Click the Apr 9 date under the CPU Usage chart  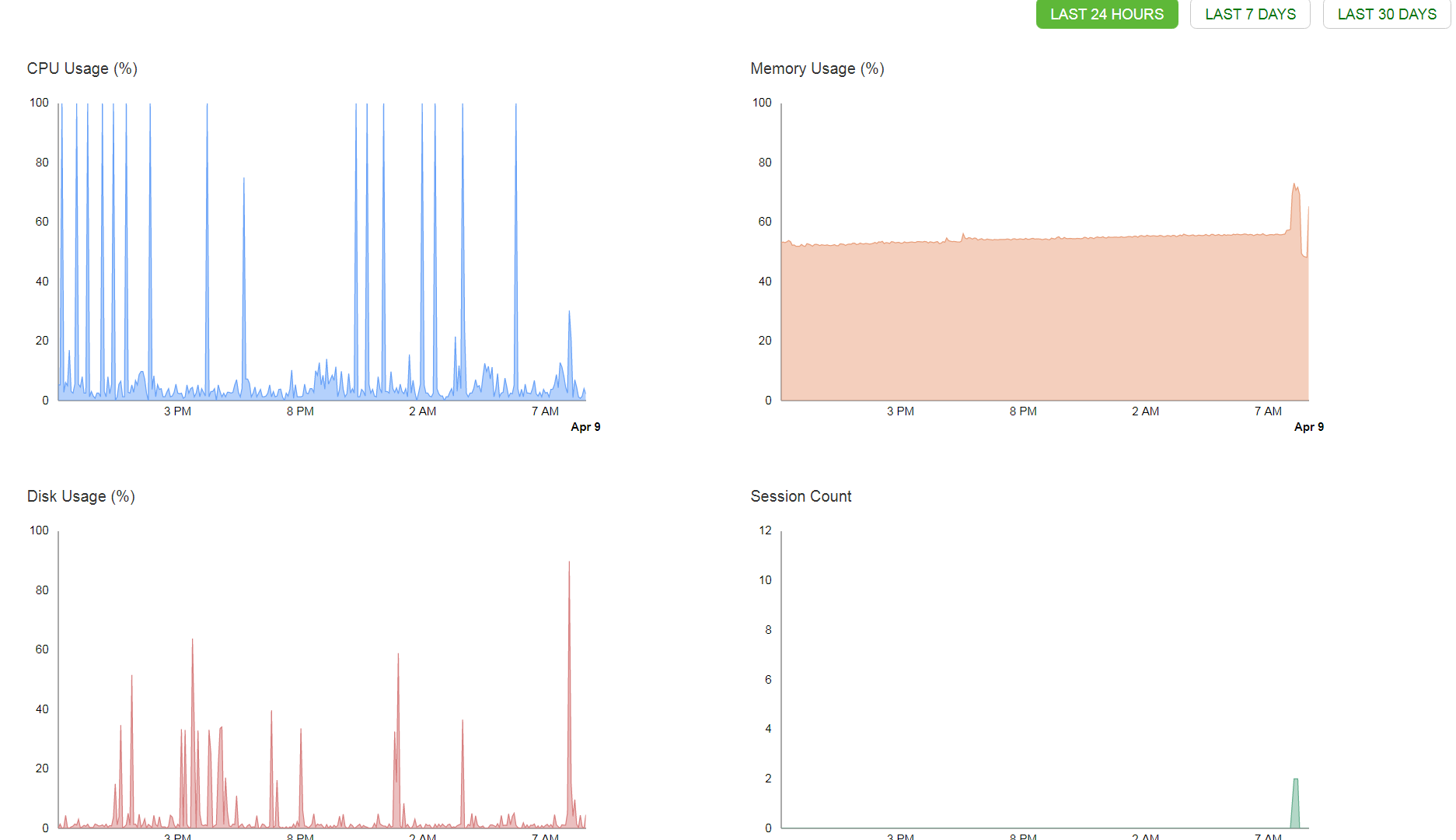point(585,427)
